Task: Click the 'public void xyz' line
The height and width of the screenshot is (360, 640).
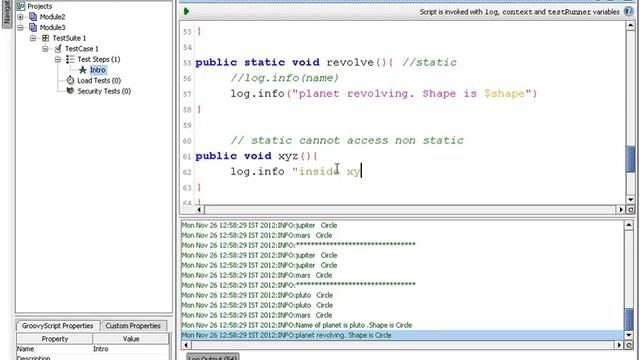Action: click(256, 156)
